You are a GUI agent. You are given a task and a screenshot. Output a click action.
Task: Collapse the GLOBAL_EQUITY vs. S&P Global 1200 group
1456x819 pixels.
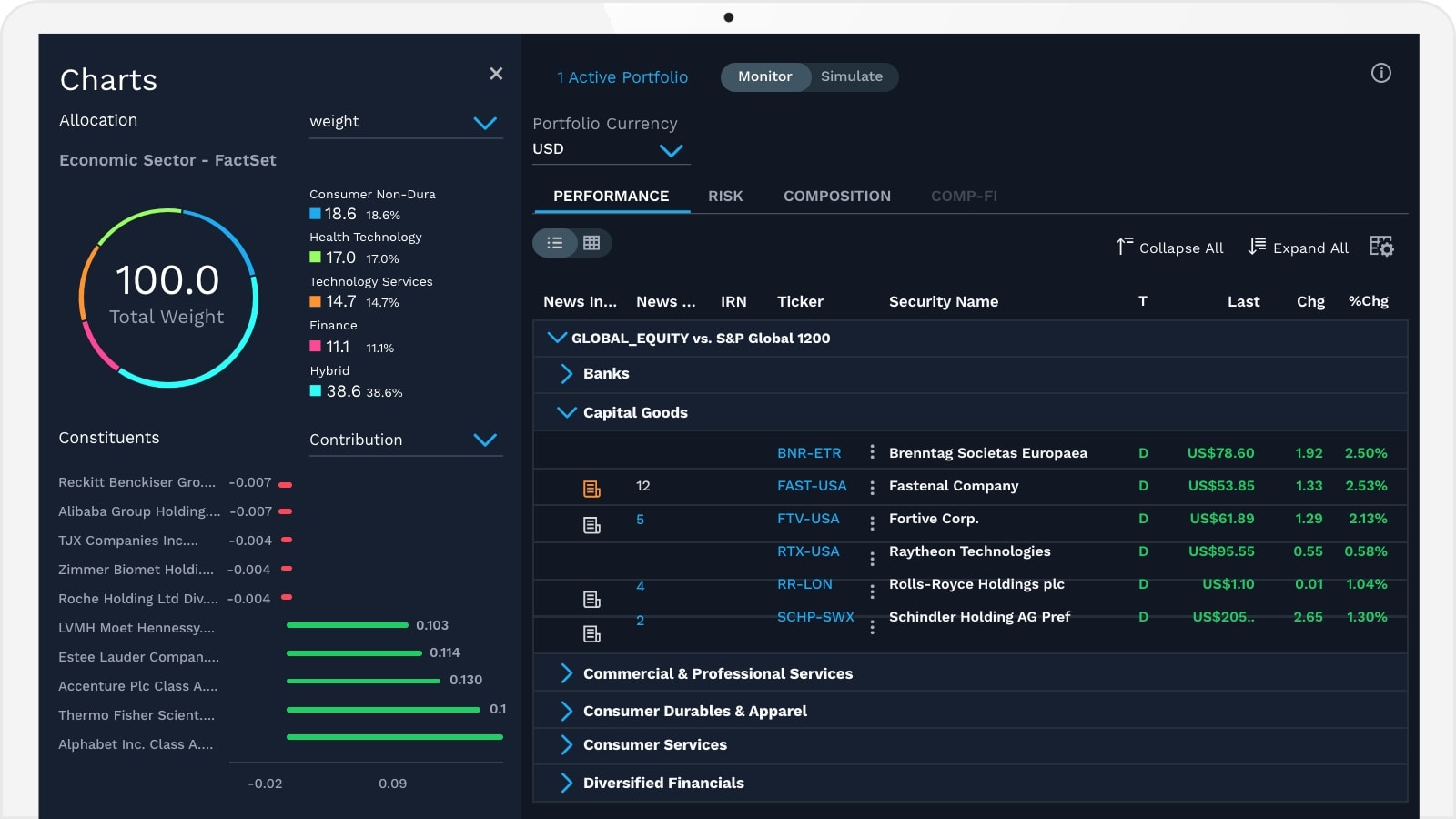(x=557, y=338)
